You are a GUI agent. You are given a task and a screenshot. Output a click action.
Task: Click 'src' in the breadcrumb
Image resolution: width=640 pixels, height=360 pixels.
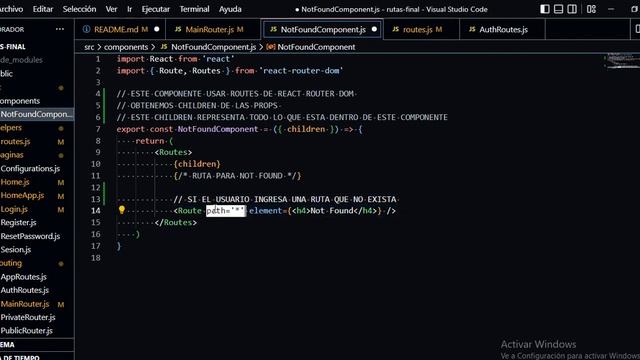89,47
